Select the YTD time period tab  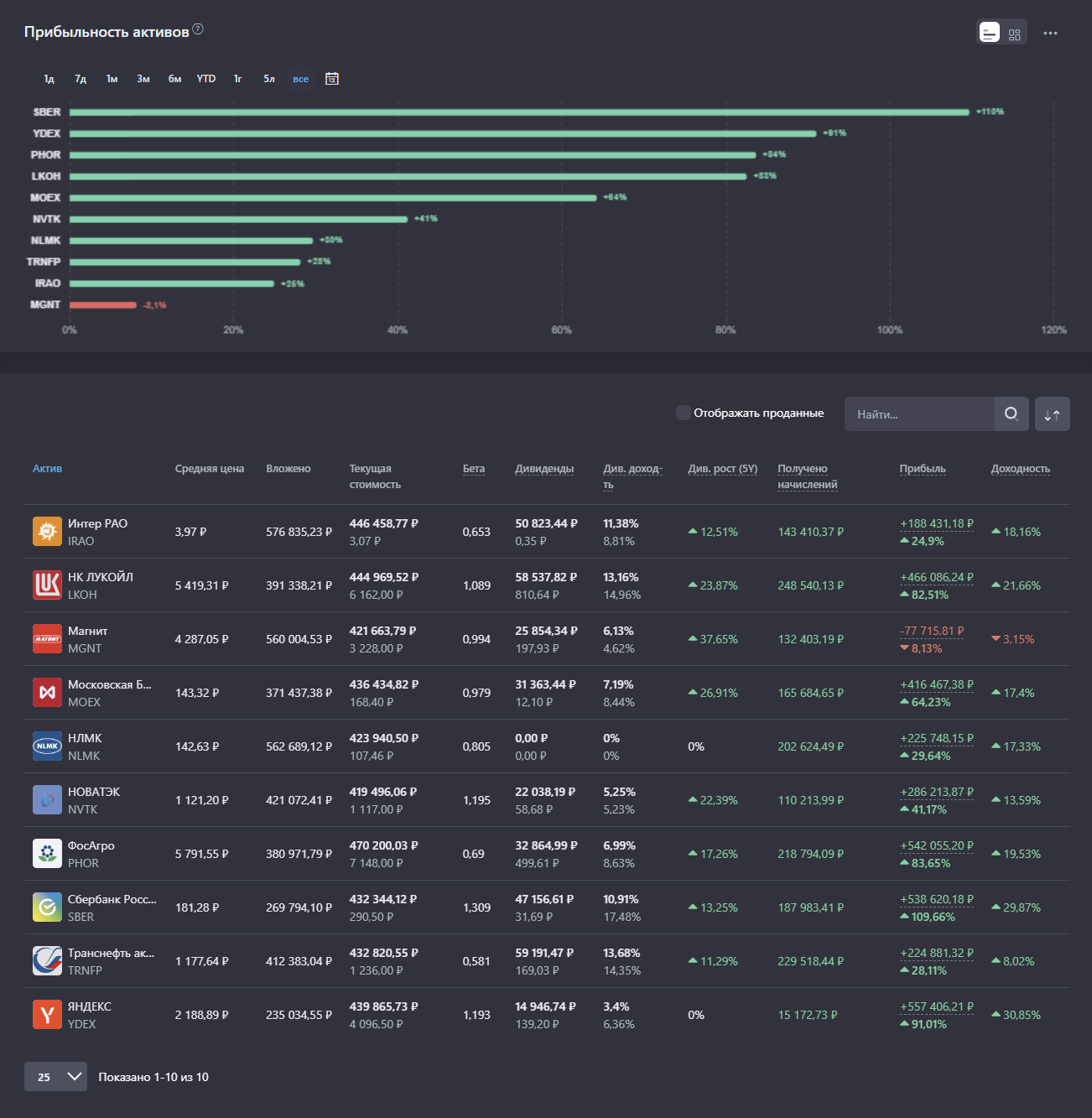pos(206,79)
